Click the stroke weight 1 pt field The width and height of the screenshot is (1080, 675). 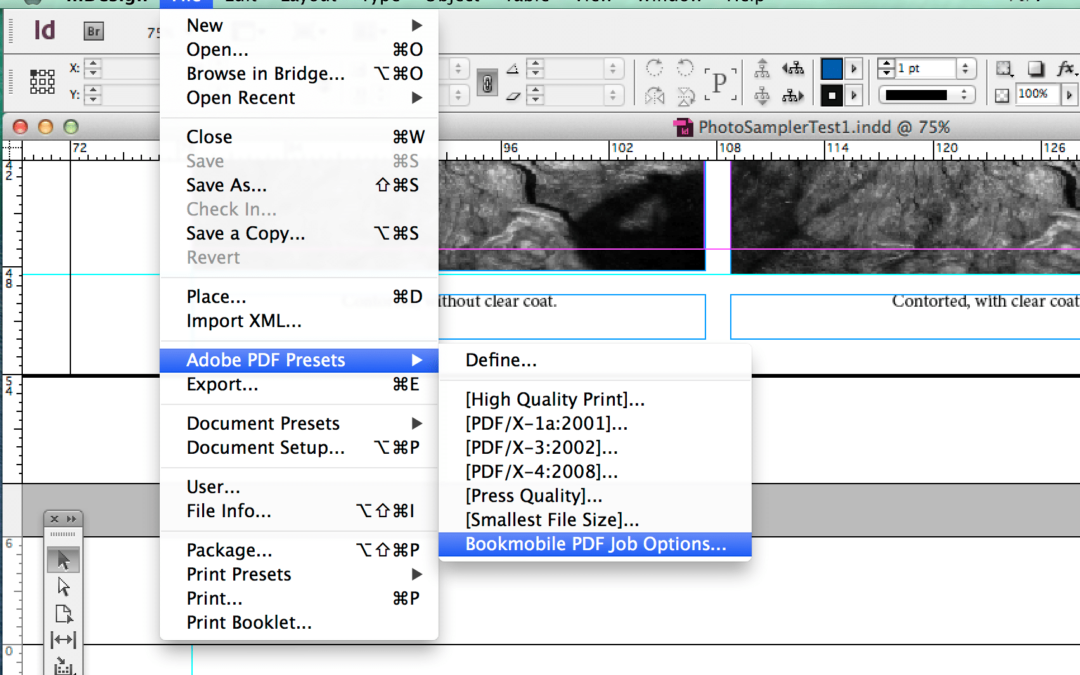tap(925, 68)
